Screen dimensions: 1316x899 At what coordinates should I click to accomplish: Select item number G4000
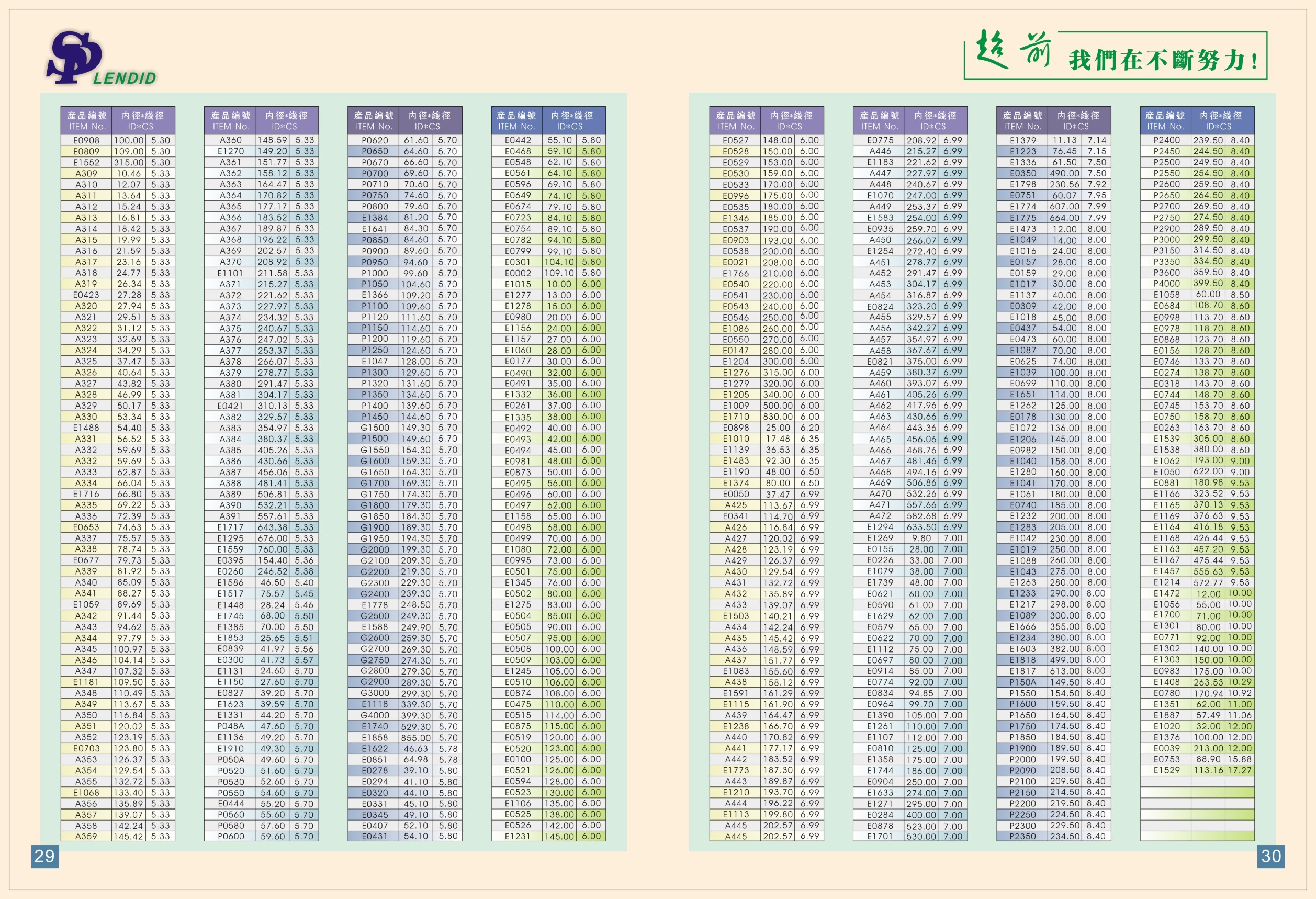(x=374, y=715)
